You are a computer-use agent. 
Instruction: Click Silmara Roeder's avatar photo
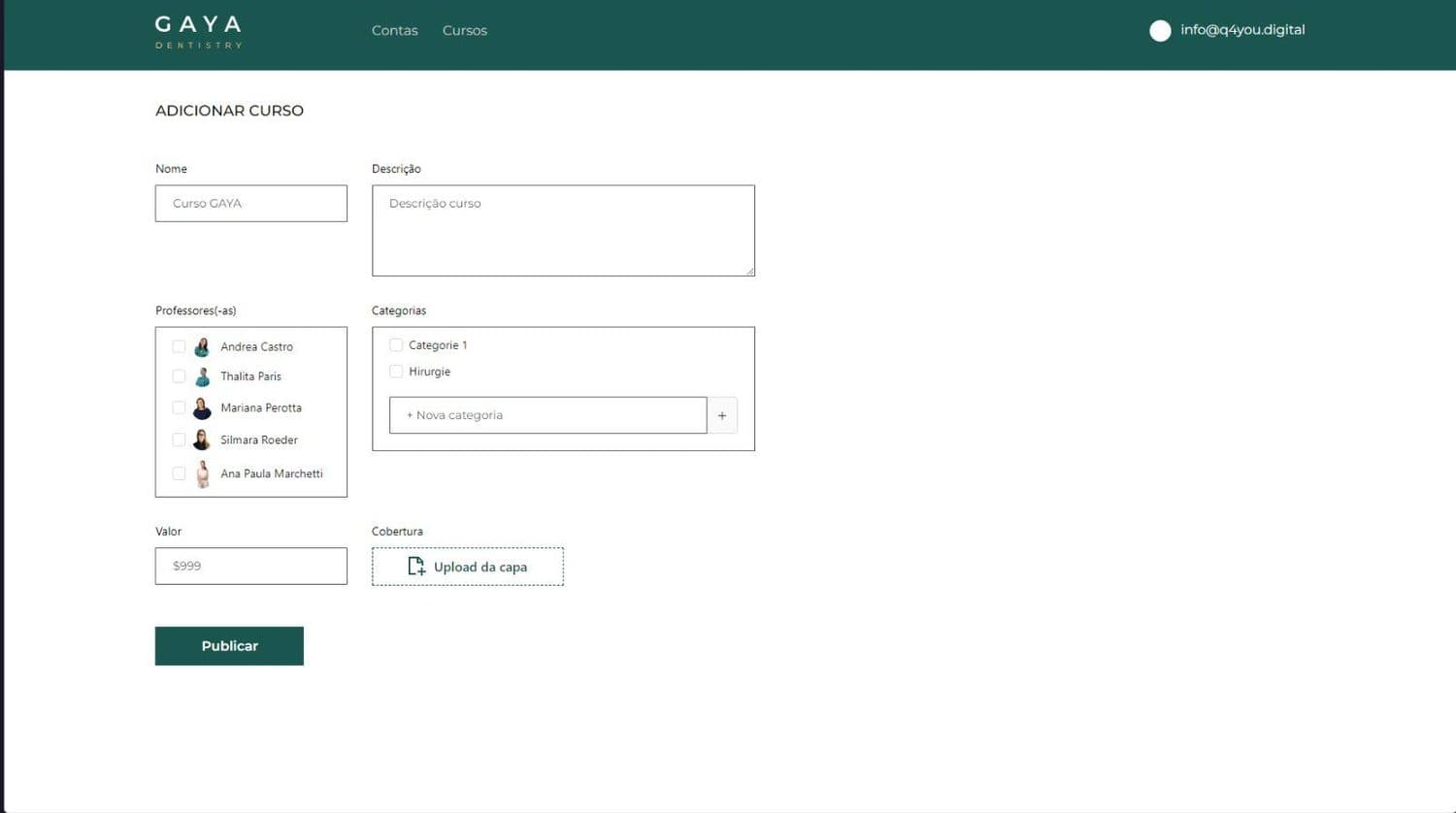pos(202,440)
